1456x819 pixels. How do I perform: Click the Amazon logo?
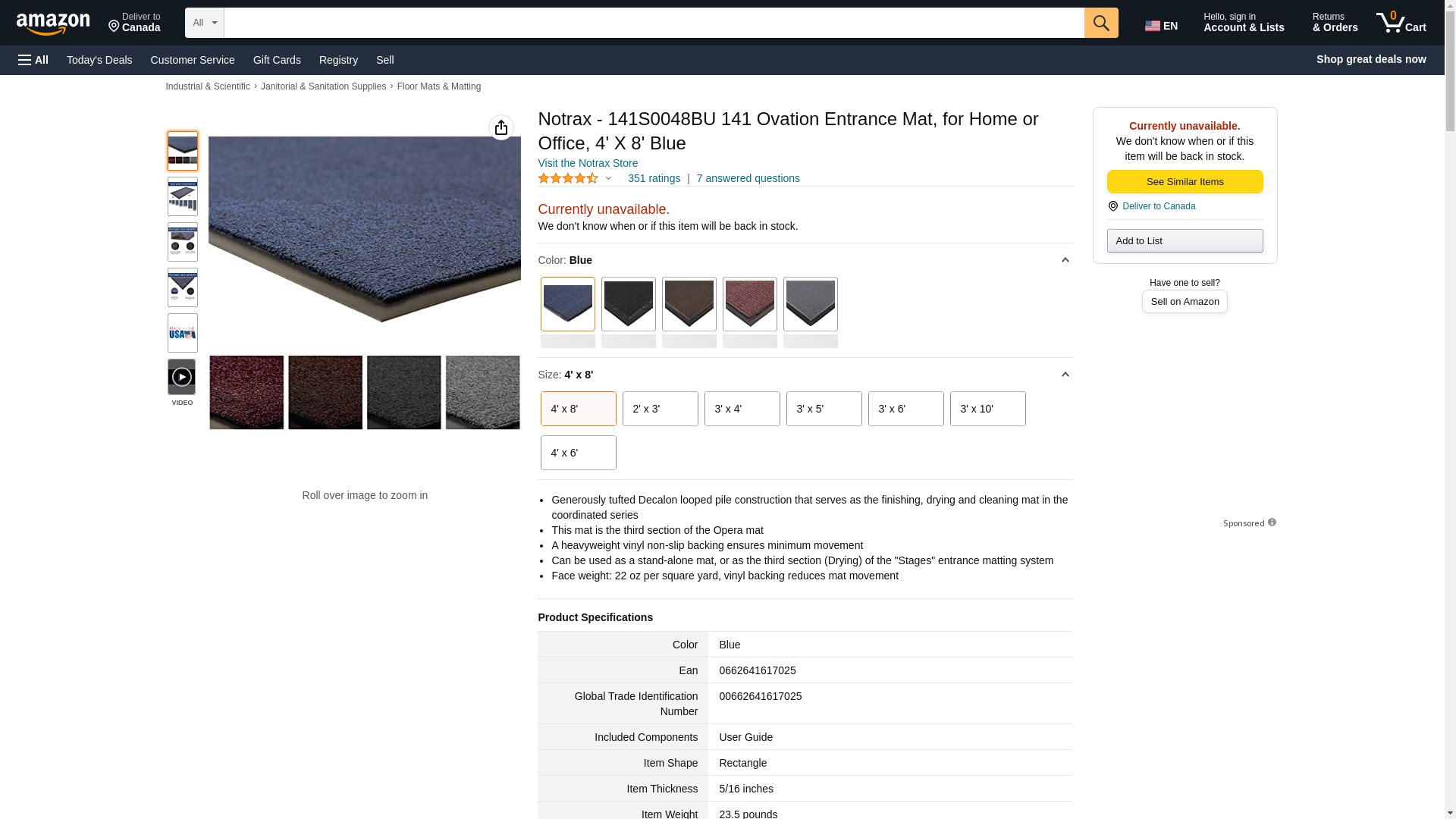point(53,24)
